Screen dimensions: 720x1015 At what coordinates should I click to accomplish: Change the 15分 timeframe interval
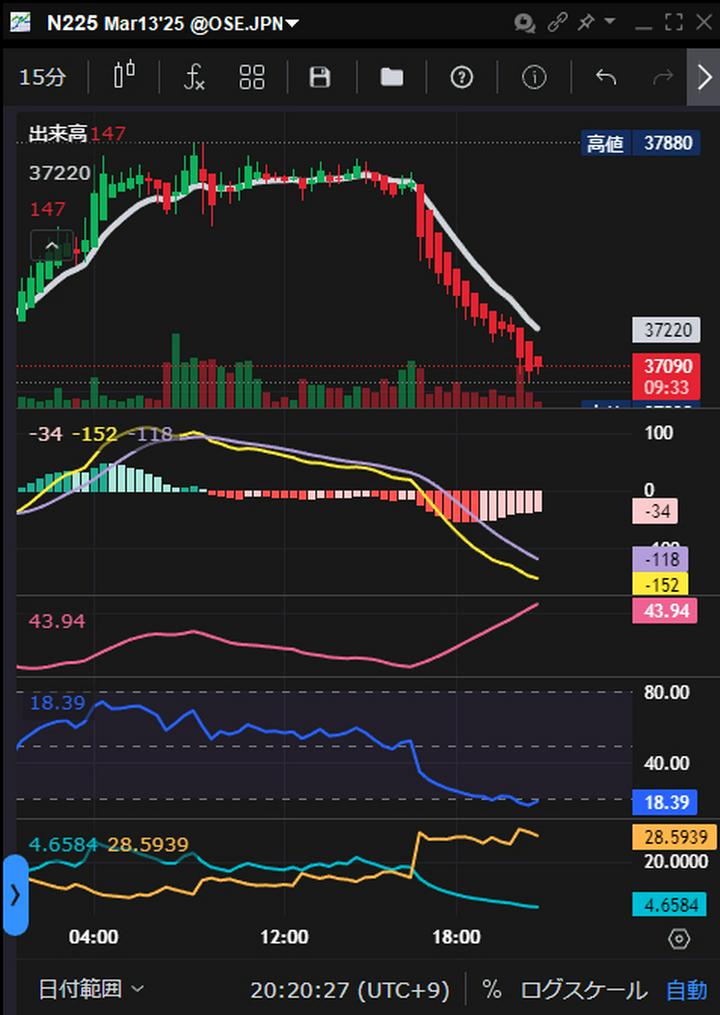click(x=43, y=77)
